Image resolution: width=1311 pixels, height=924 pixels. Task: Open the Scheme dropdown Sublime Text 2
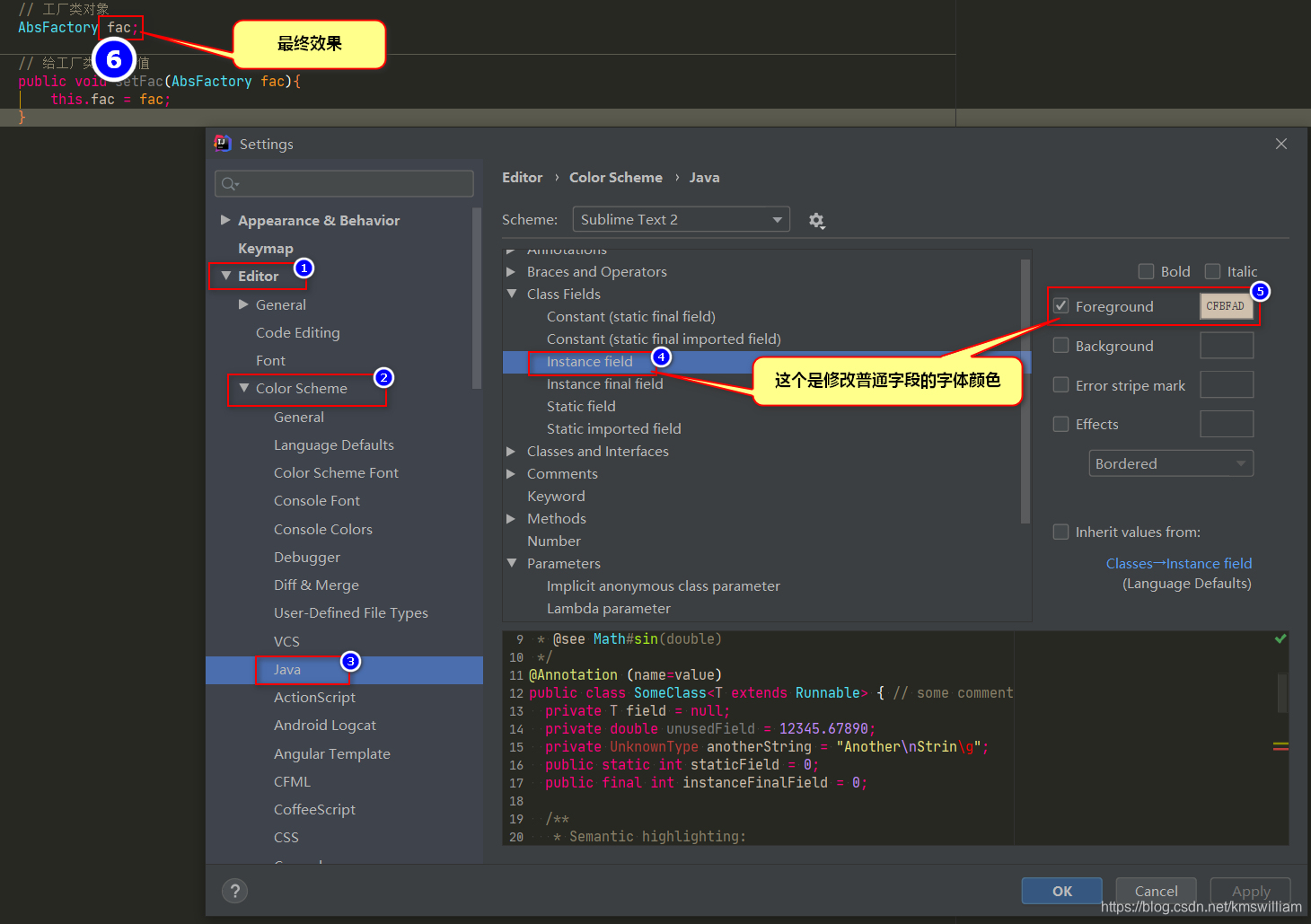682,219
